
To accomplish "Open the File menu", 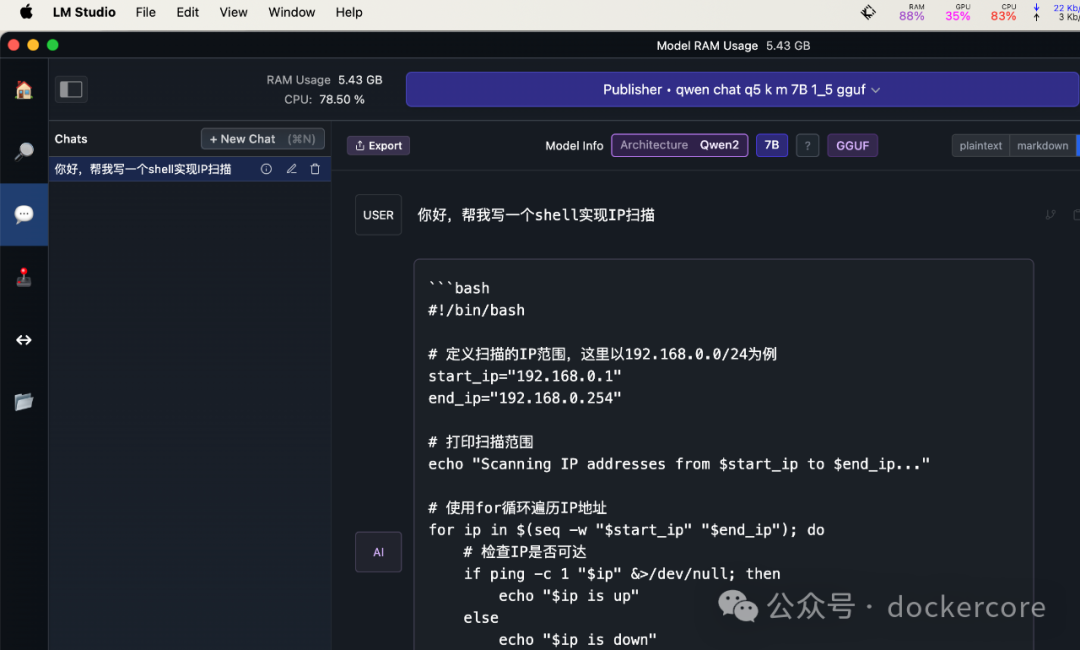I will [x=145, y=12].
